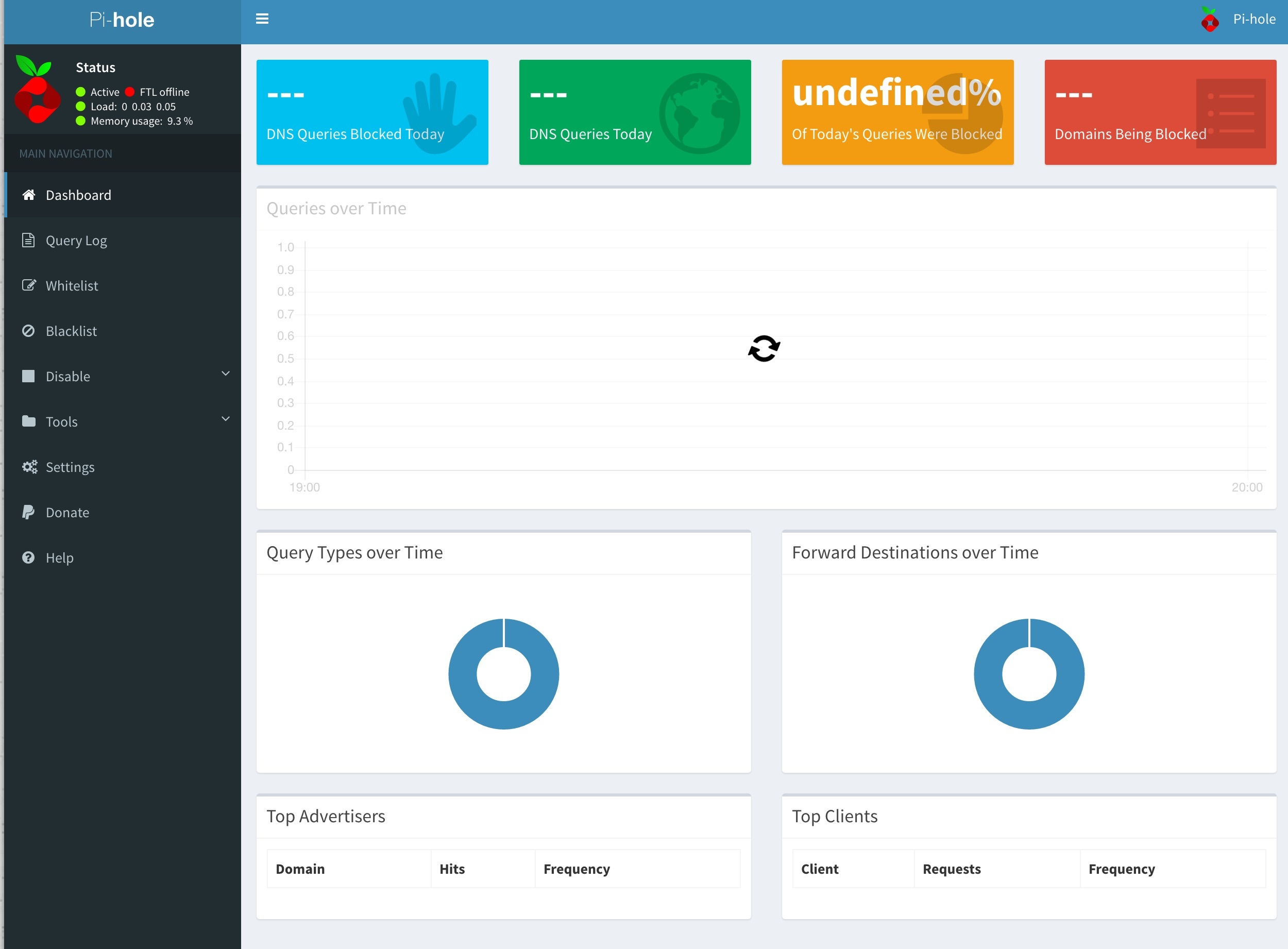Expand the Tools menu chevron
The height and width of the screenshot is (949, 1288).
226,419
